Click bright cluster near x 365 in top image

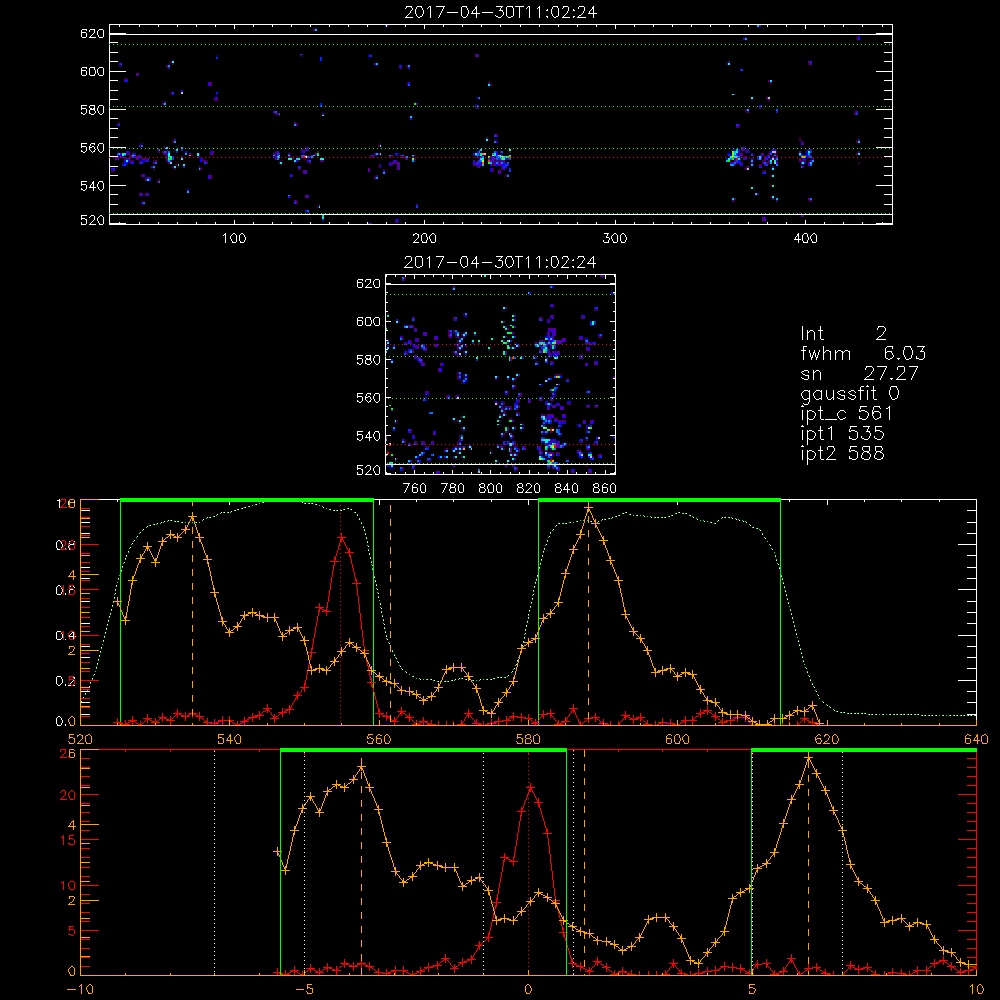click(x=737, y=156)
